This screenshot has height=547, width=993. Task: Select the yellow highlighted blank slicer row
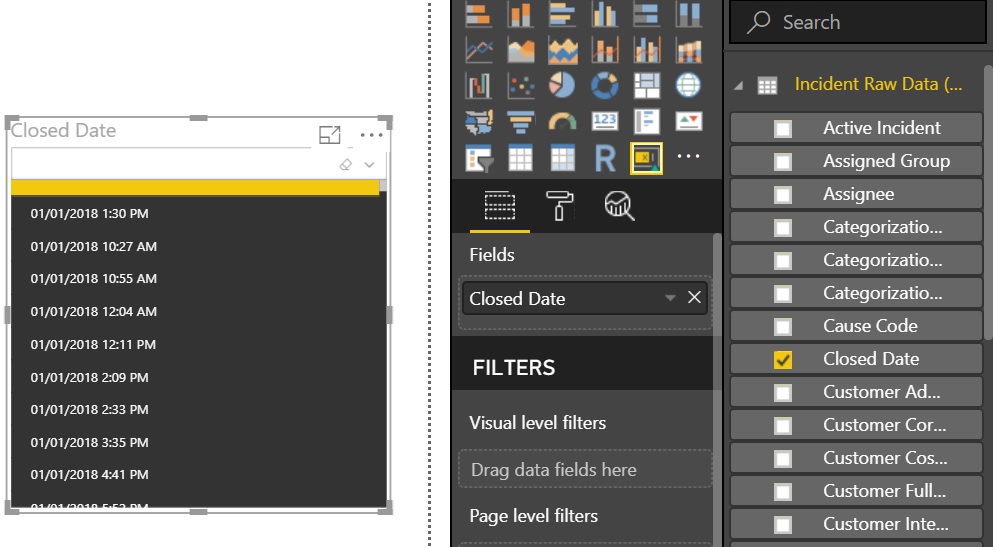coord(195,187)
